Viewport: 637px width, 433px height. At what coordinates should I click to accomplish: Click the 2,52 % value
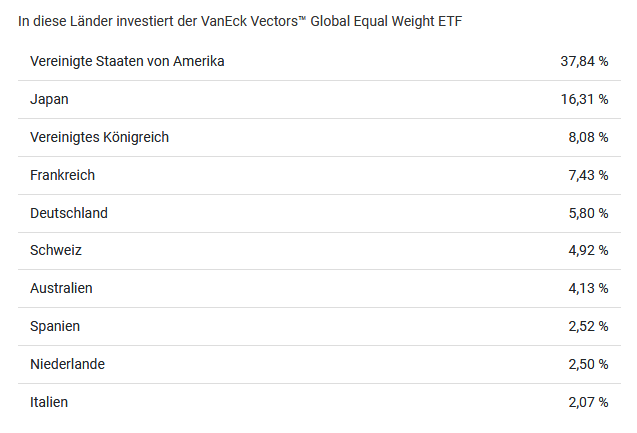(x=588, y=326)
